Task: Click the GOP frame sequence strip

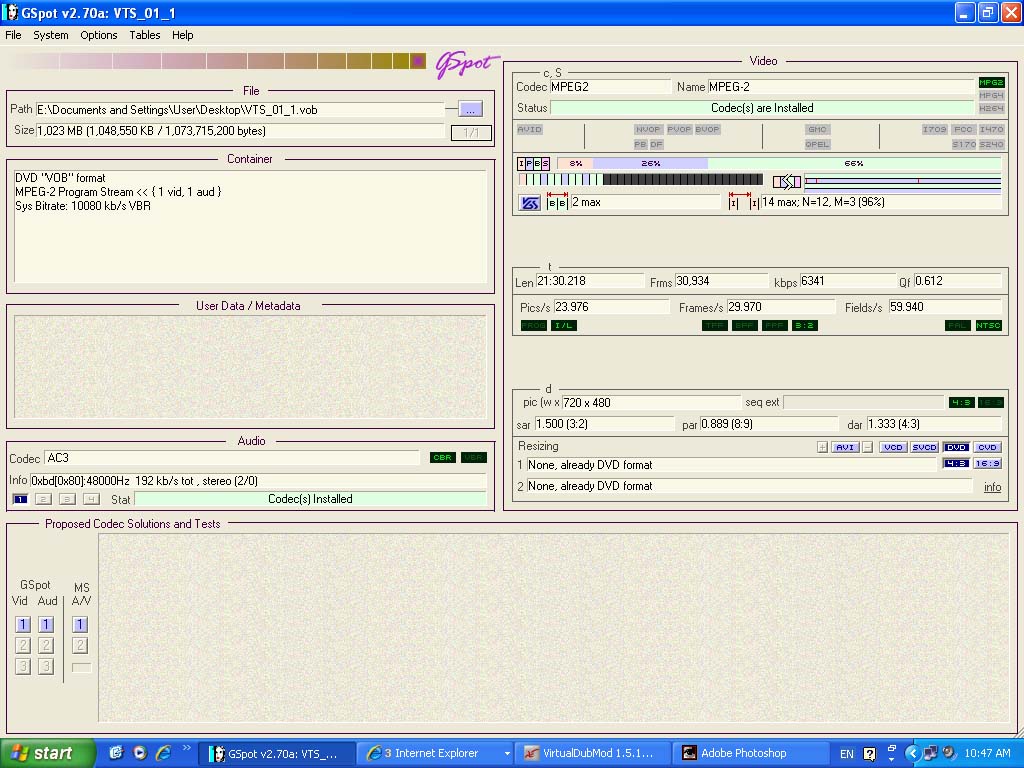Action: [x=641, y=180]
